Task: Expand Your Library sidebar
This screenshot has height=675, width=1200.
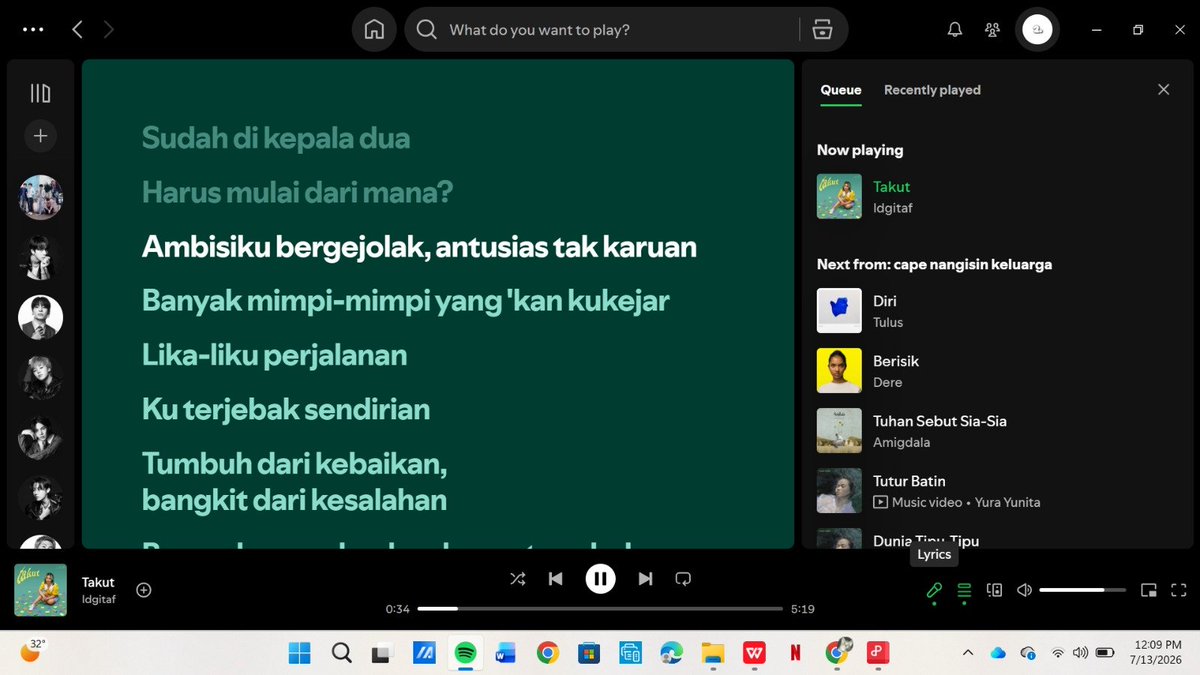Action: [40, 94]
